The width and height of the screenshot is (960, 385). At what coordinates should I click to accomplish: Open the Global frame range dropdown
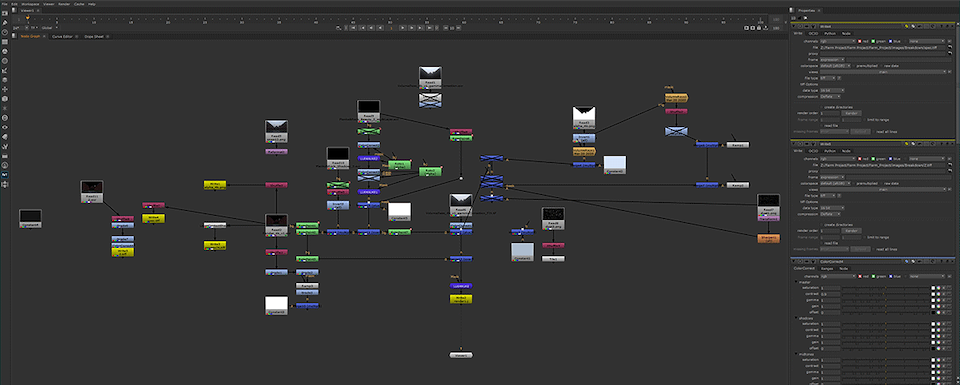[x=50, y=28]
